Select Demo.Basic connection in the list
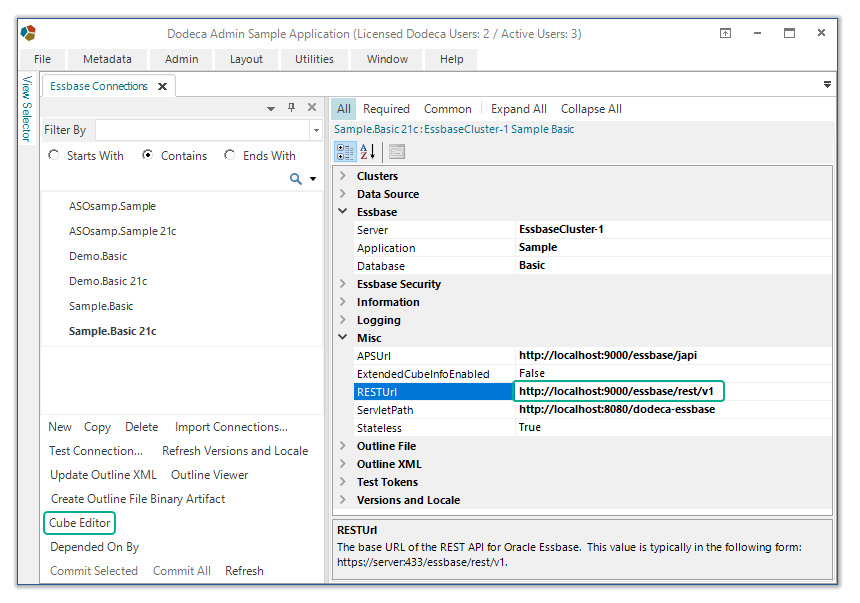The height and width of the screenshot is (603, 860). [98, 256]
